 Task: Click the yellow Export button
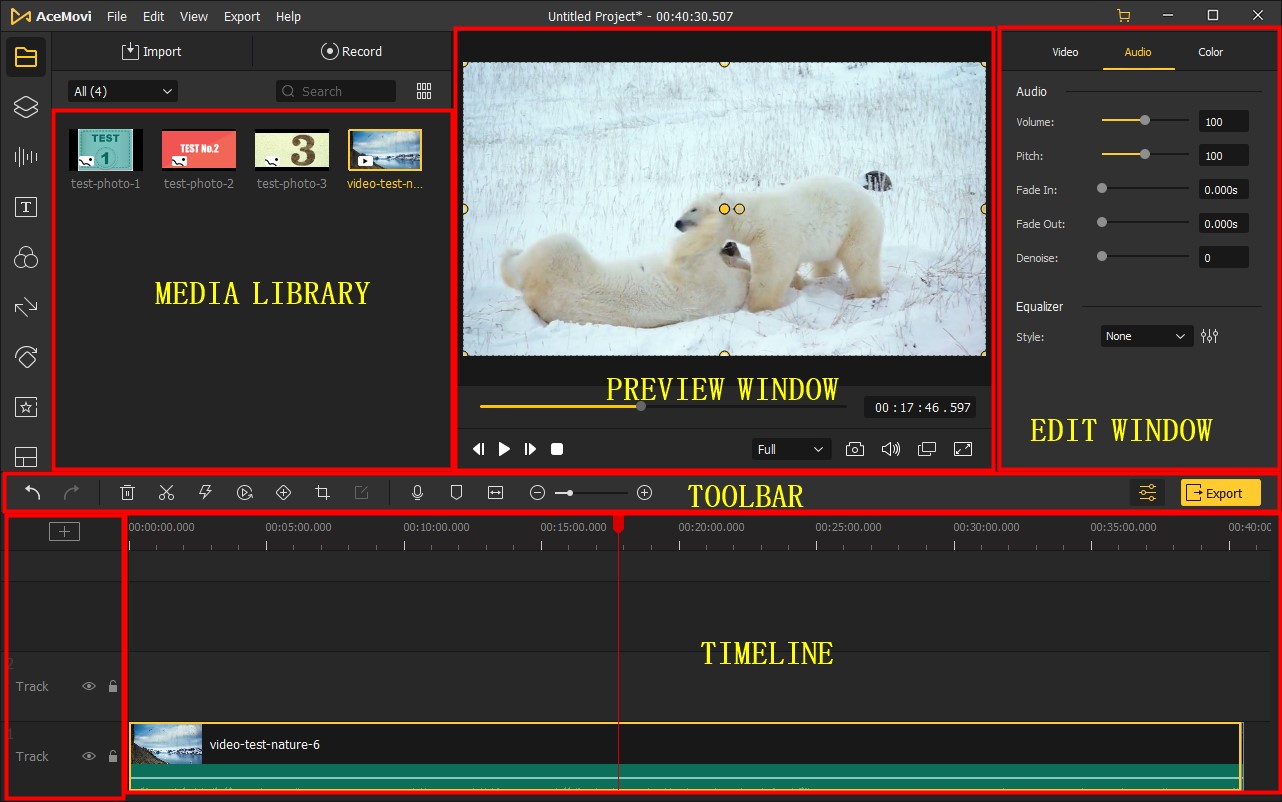[x=1220, y=493]
